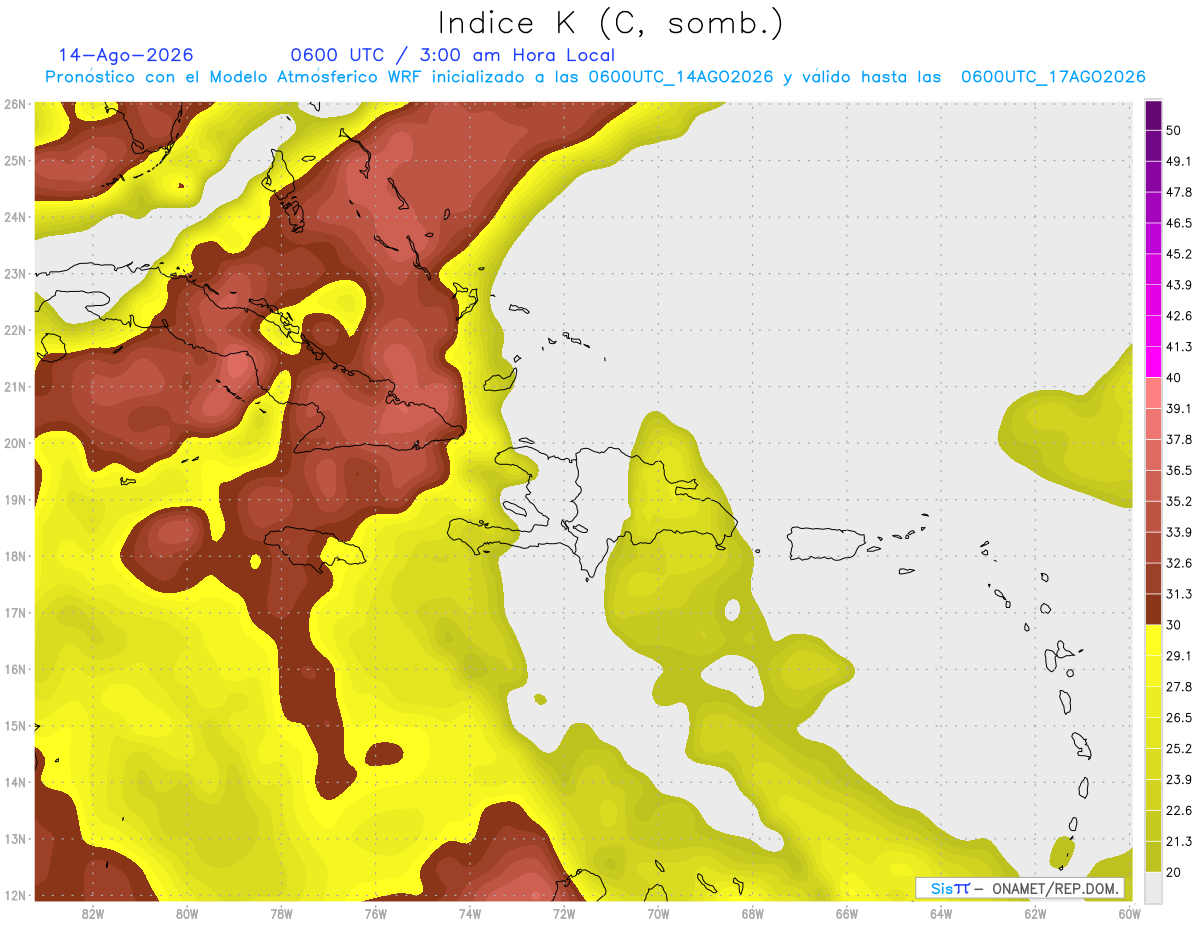Click the latitude label "16N"
This screenshot has width=1200, height=927.
click(x=15, y=669)
